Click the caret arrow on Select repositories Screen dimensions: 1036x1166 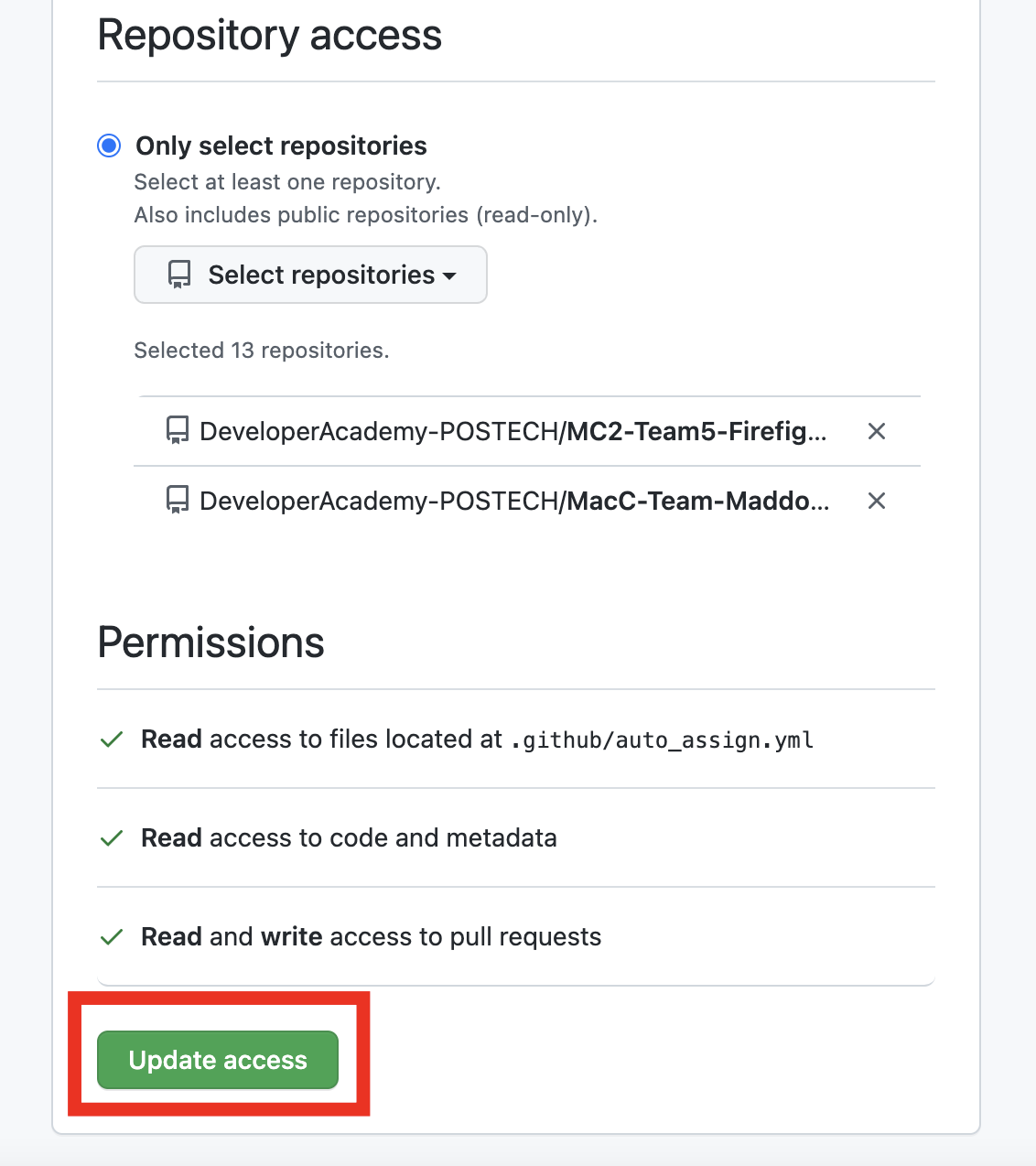449,275
